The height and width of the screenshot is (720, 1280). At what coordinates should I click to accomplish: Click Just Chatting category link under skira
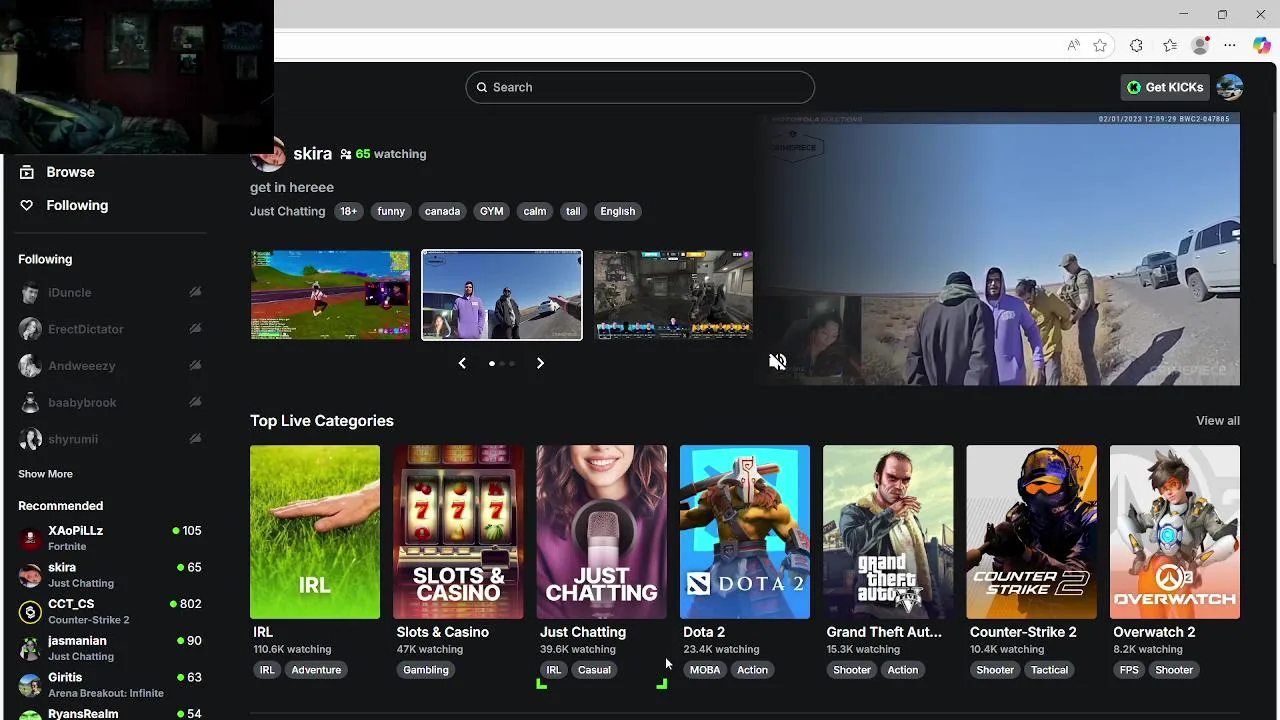pyautogui.click(x=288, y=211)
